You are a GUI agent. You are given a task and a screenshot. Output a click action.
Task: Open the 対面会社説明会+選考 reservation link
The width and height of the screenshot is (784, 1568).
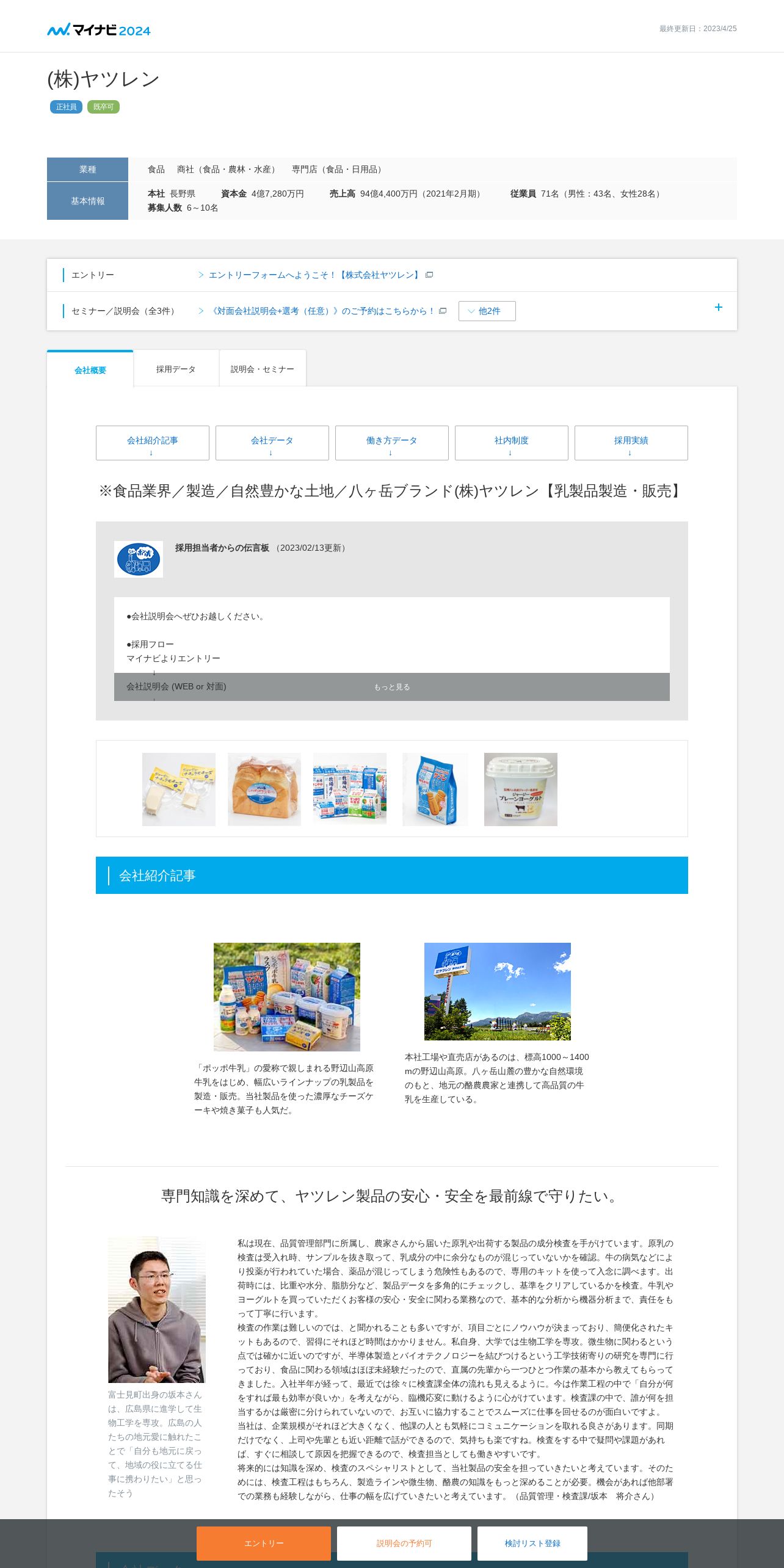click(322, 311)
